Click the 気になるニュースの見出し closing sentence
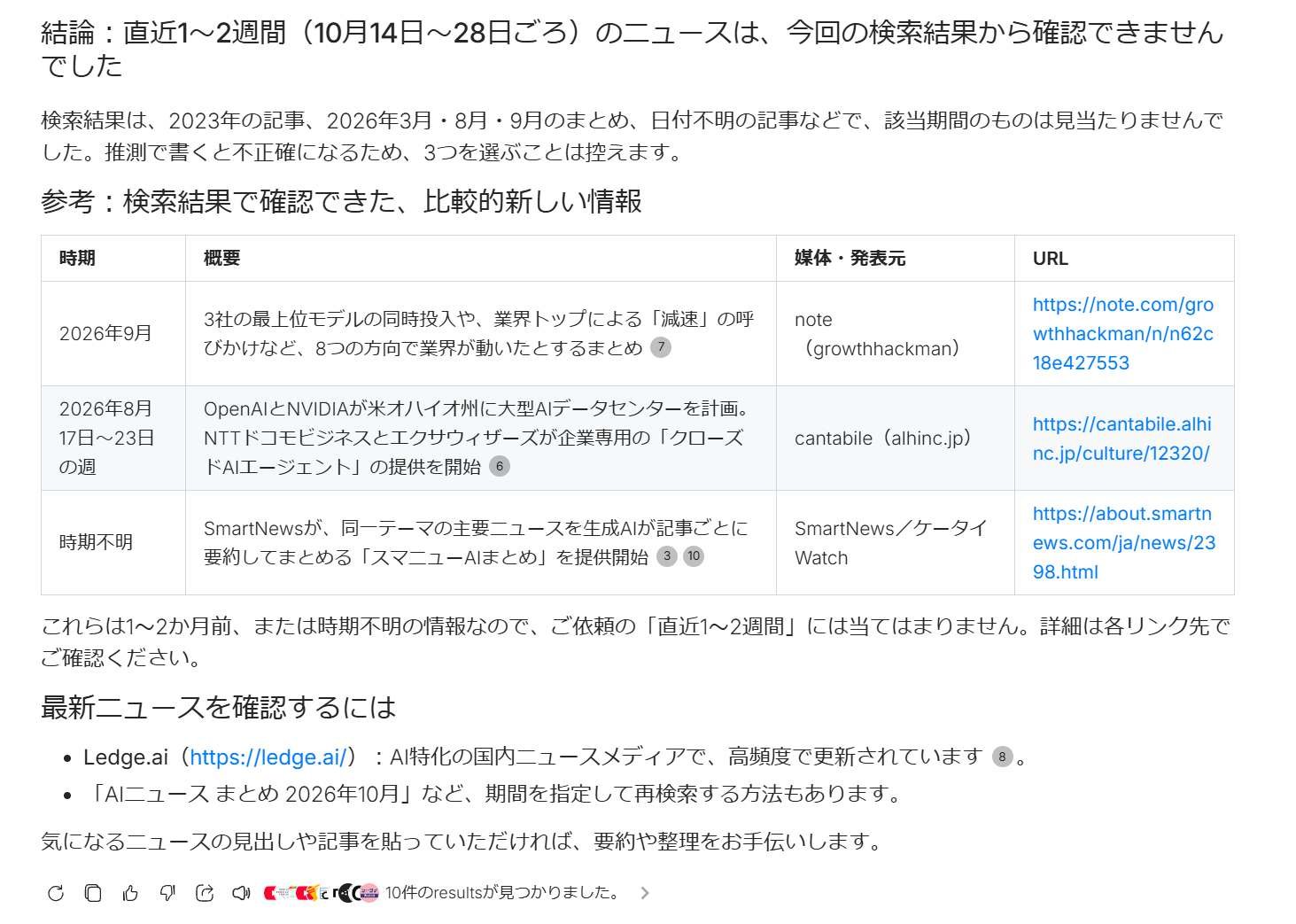 463,842
